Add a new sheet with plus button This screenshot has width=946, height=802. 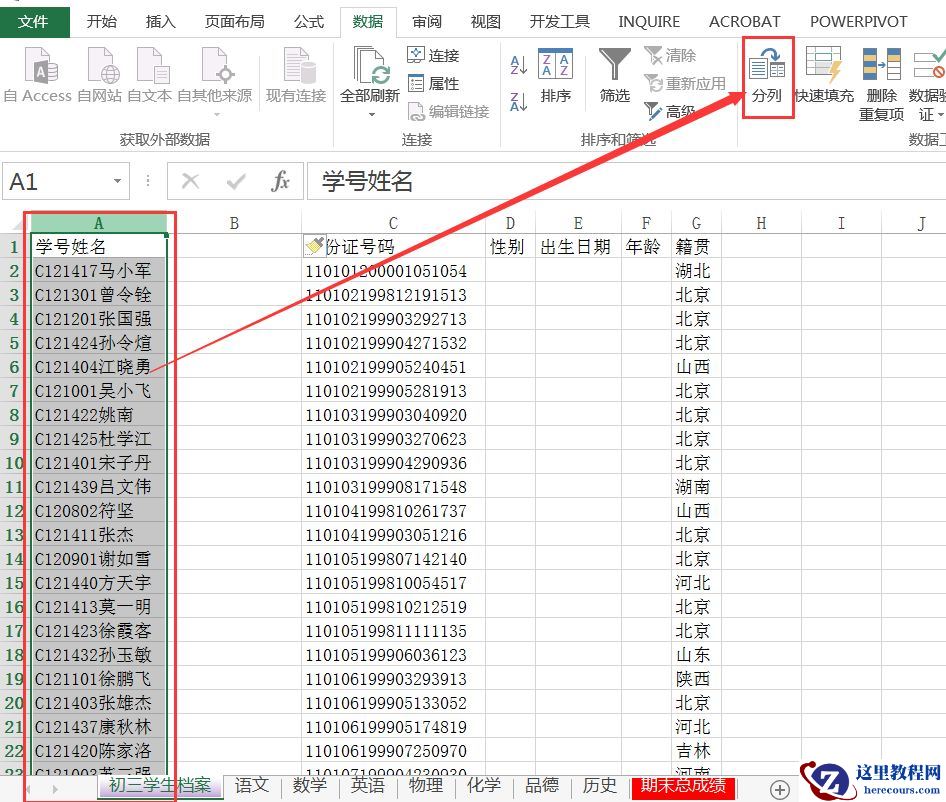[x=779, y=789]
